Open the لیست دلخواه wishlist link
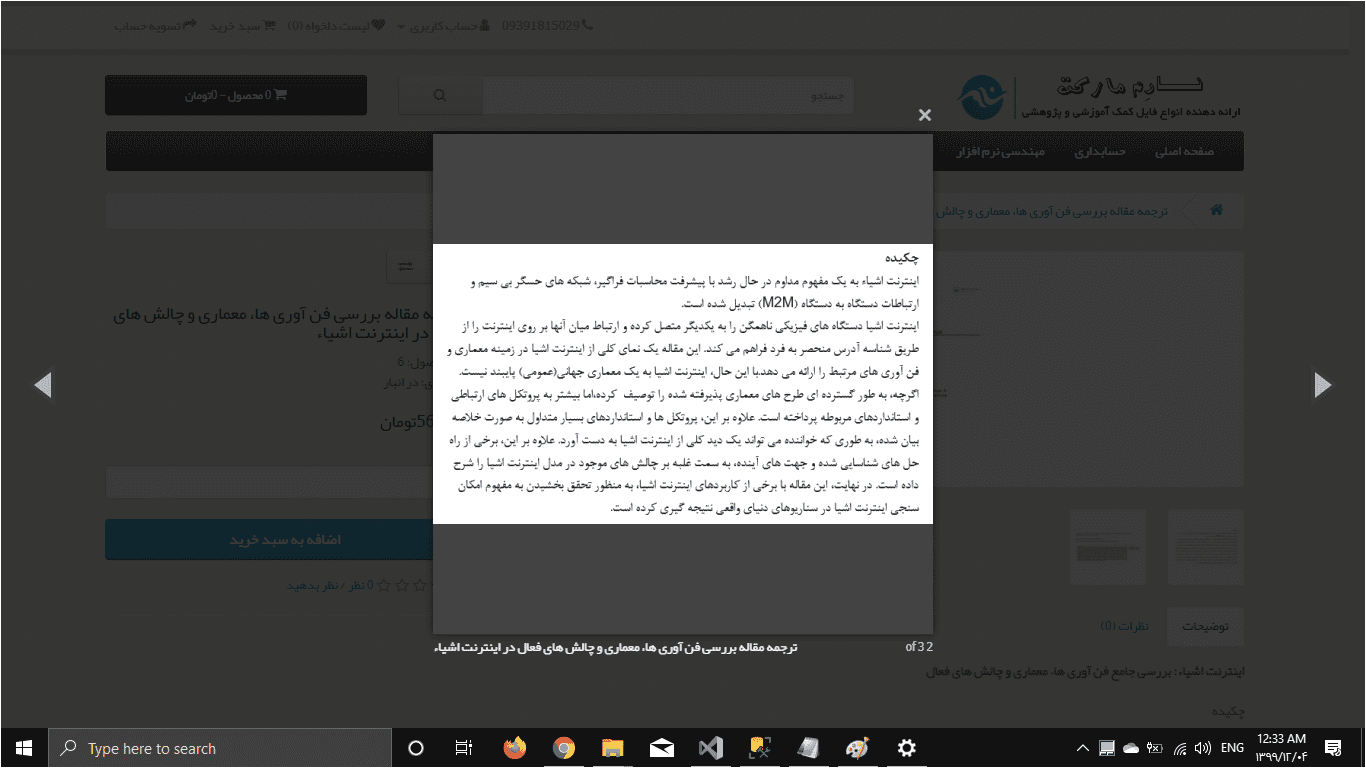This screenshot has height=768, width=1366. tap(336, 25)
